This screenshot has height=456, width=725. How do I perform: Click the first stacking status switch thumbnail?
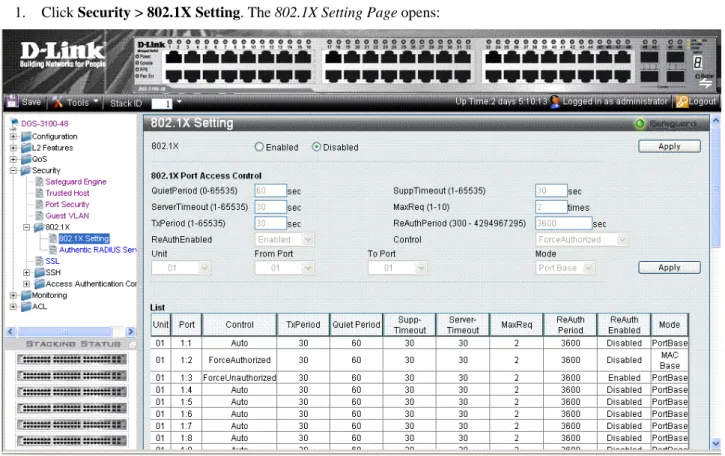pyautogui.click(x=72, y=359)
